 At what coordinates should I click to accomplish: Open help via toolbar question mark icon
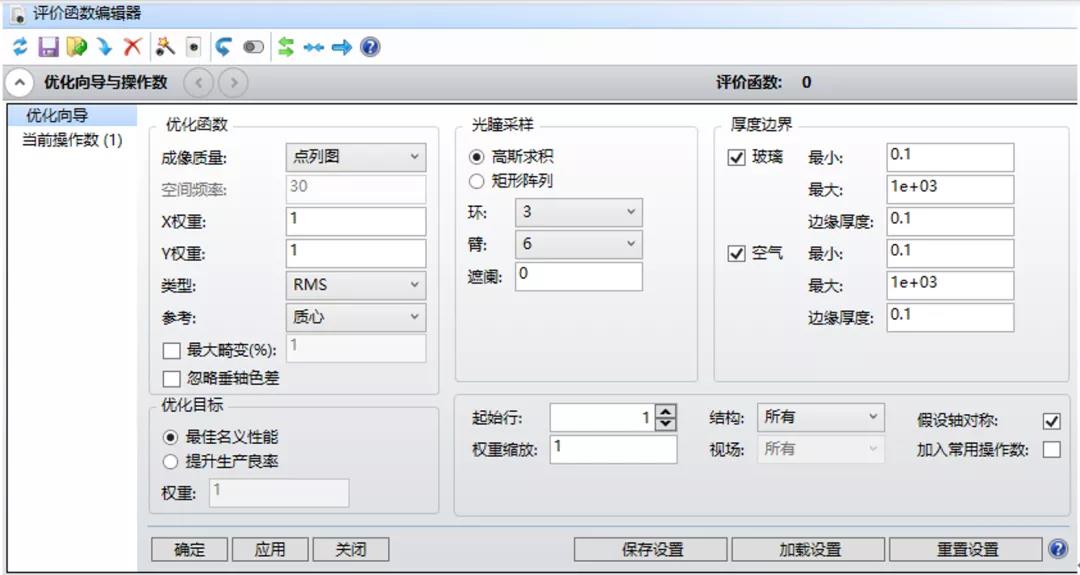[x=370, y=47]
